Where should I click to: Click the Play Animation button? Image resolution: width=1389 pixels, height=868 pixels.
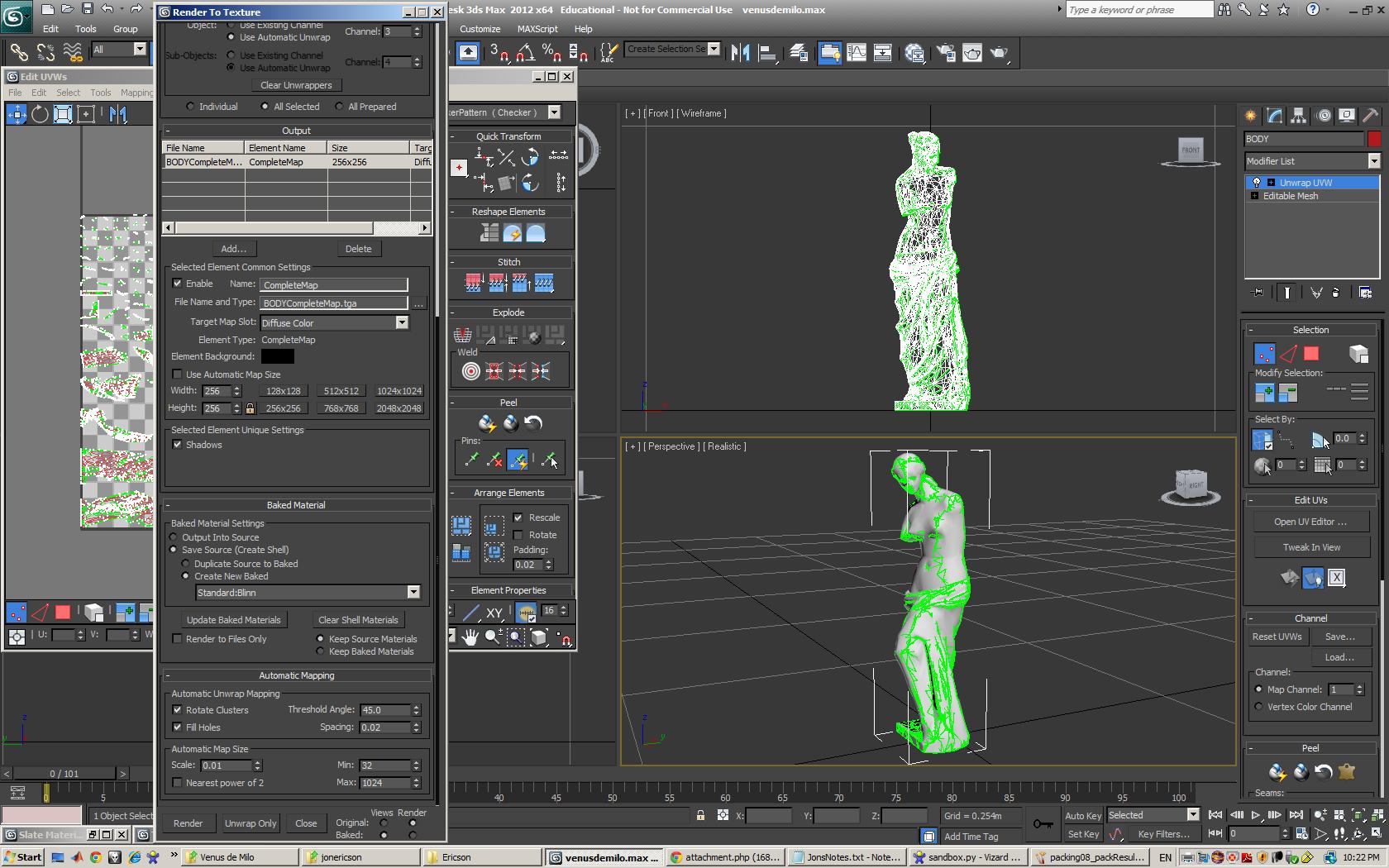[1256, 815]
